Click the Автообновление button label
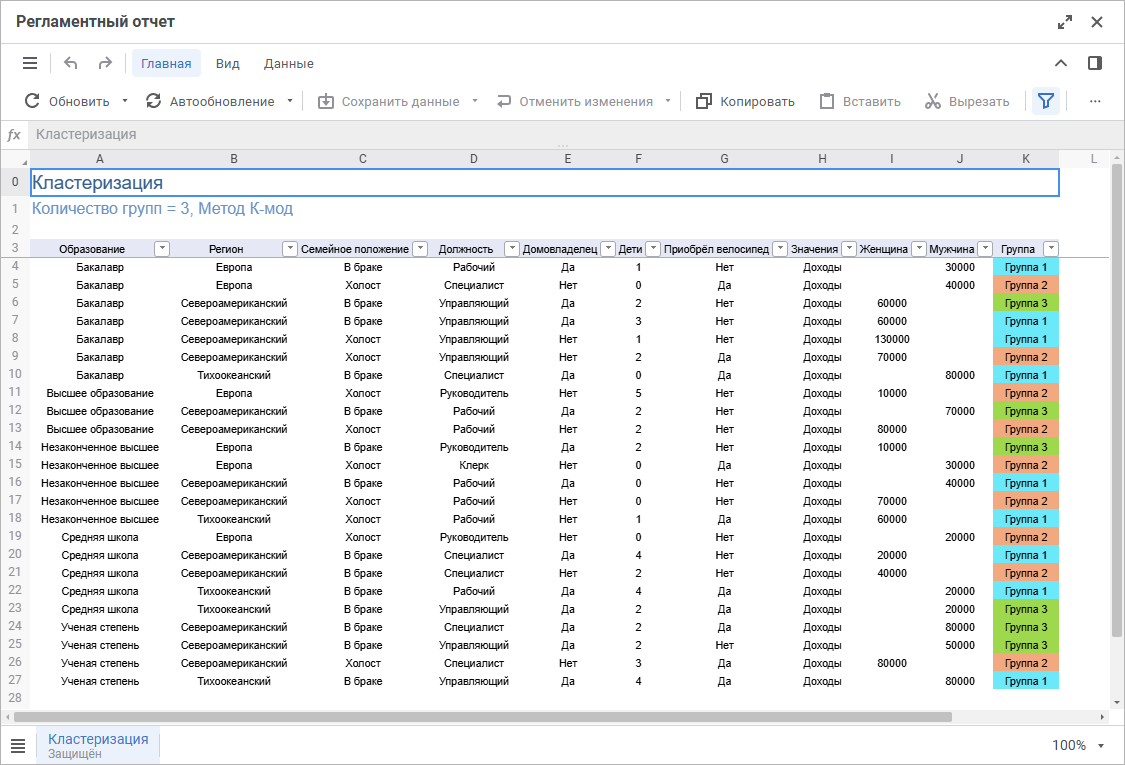 coord(222,102)
